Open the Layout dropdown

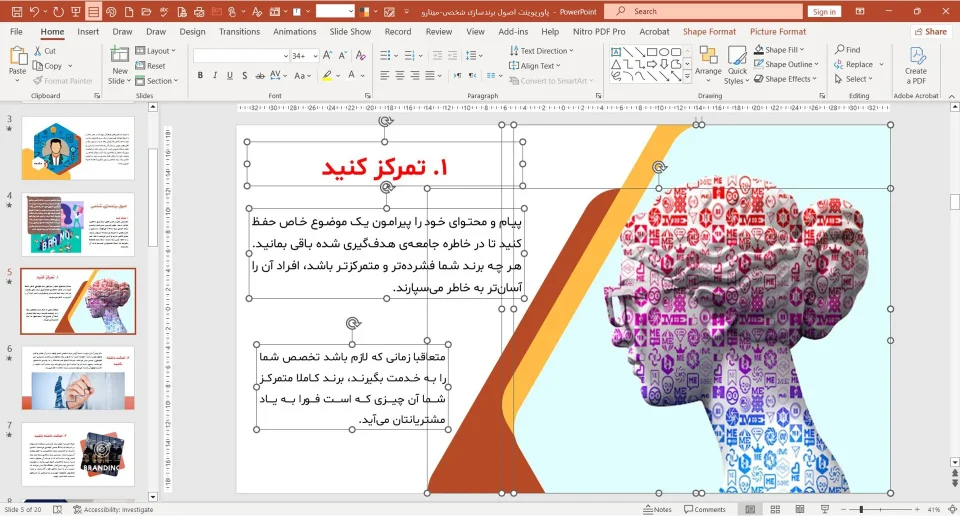[x=156, y=51]
